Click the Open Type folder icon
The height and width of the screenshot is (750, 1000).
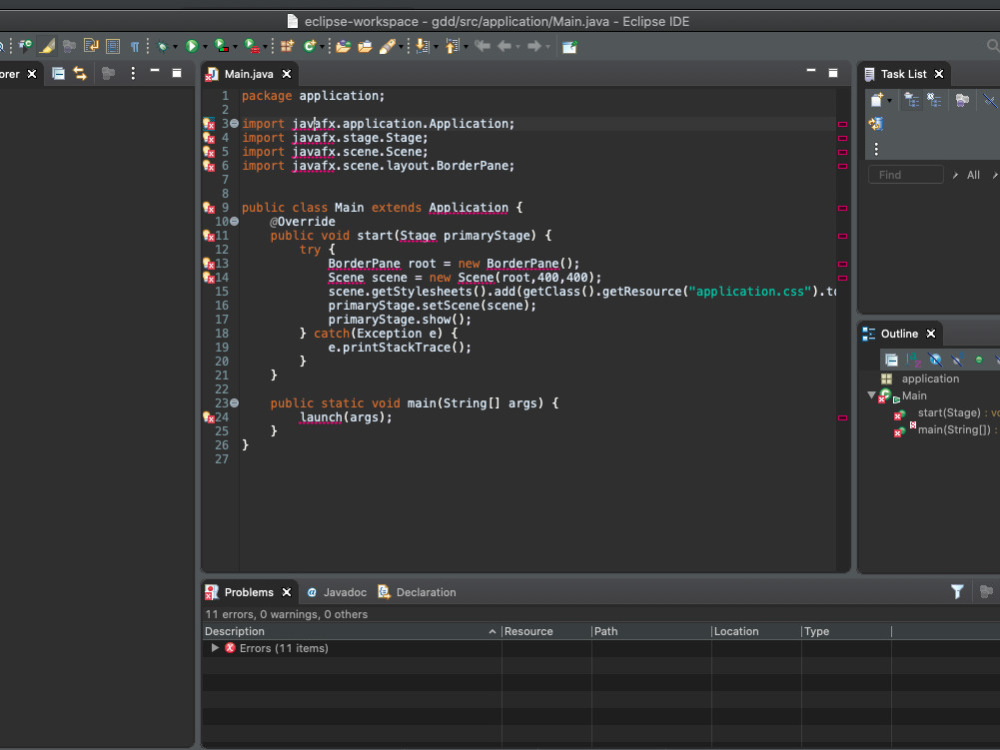343,46
